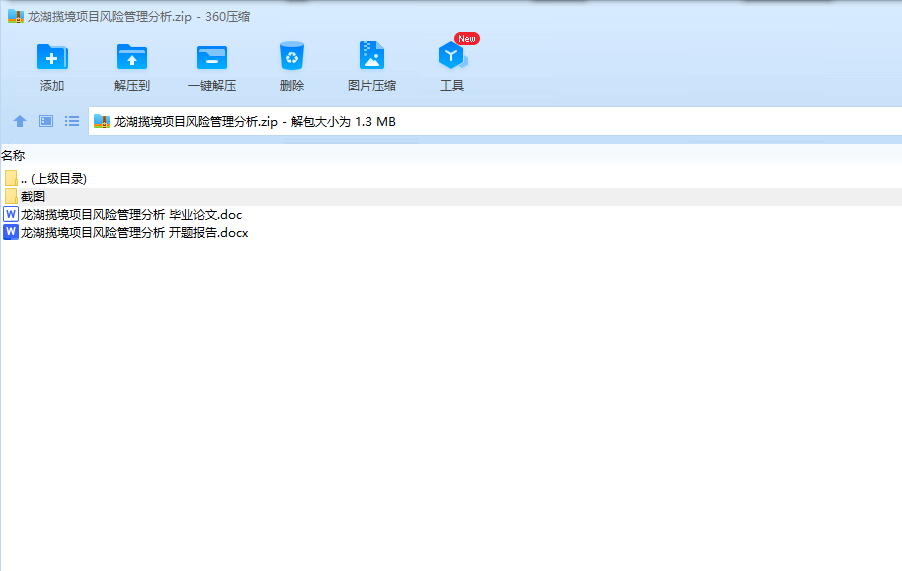The image size is (902, 571).
Task: Open the 工具 (Tools) icon
Action: [x=452, y=55]
